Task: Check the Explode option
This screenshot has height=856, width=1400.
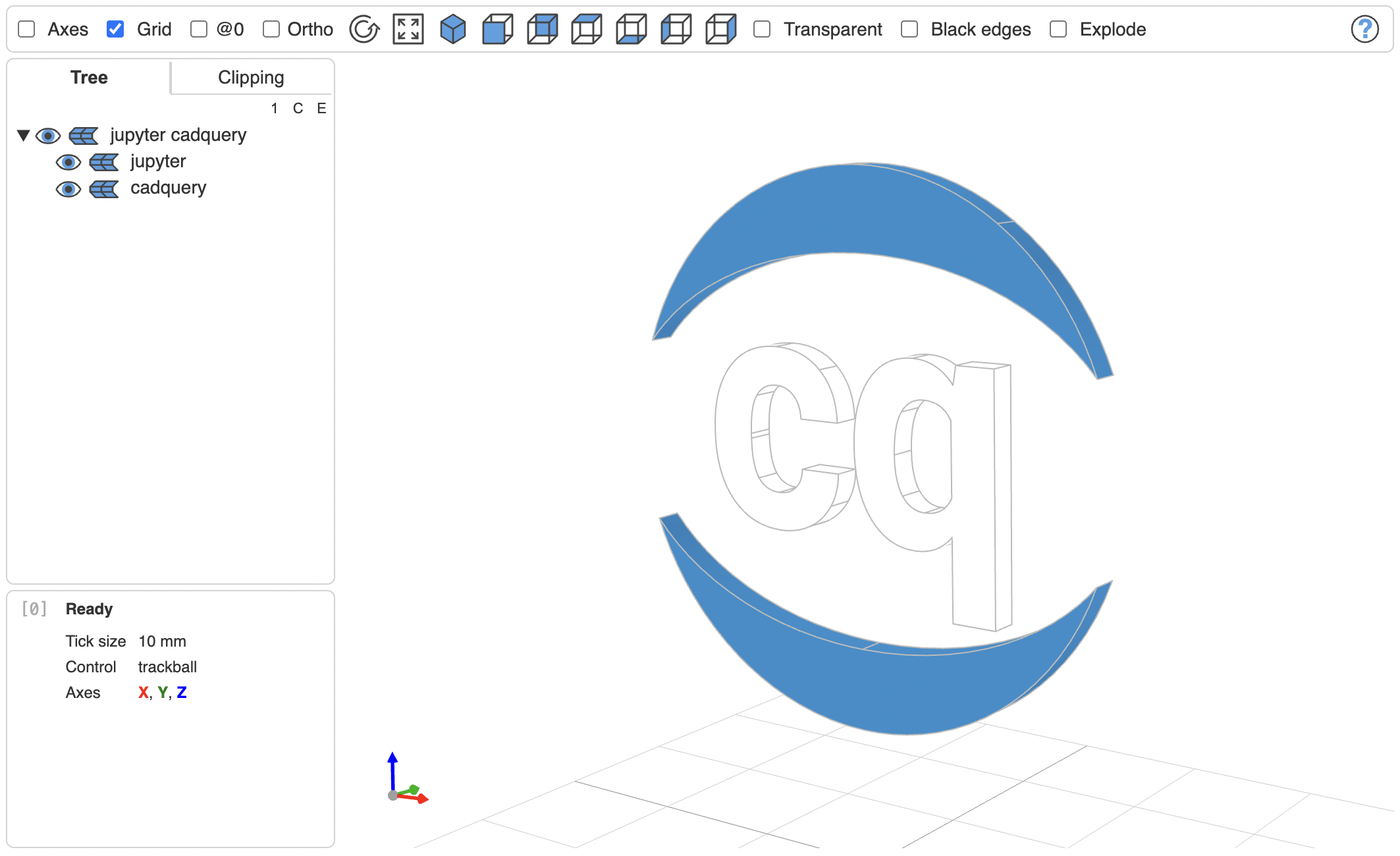Action: (1058, 30)
